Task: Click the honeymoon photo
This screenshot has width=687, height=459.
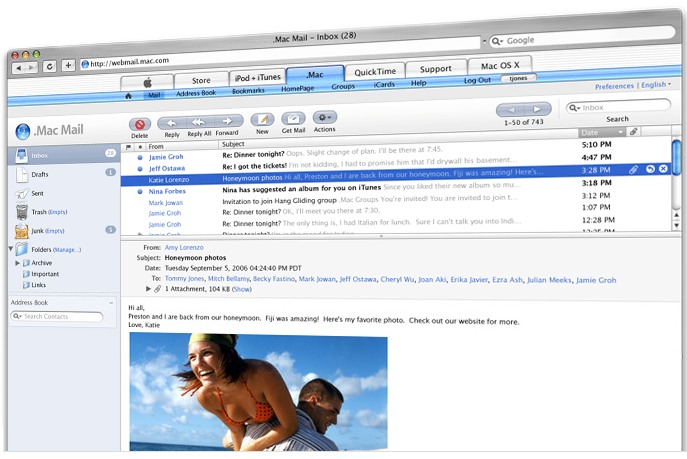Action: (258, 392)
